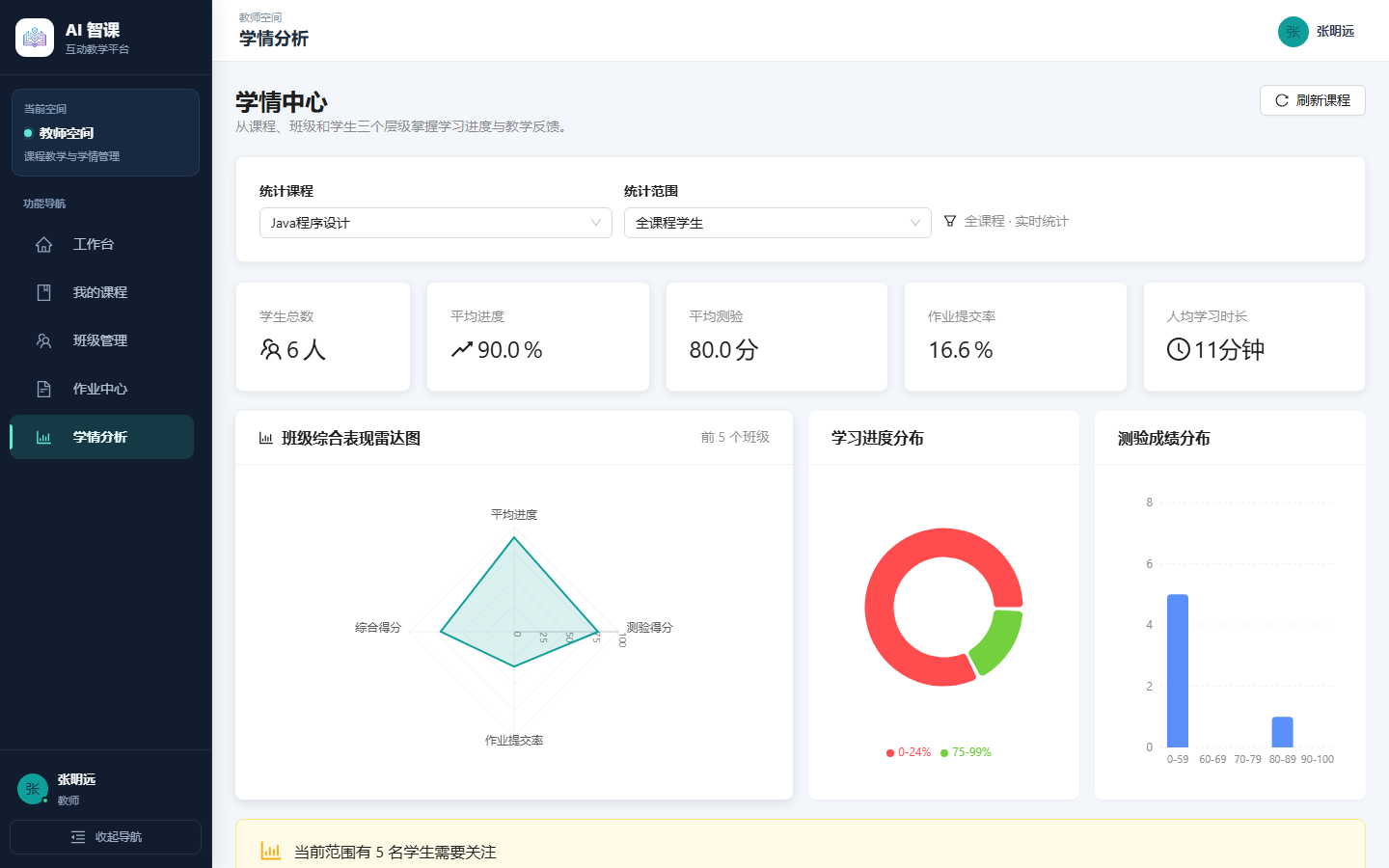
Task: Click the 学生总数 people icon
Action: (271, 349)
